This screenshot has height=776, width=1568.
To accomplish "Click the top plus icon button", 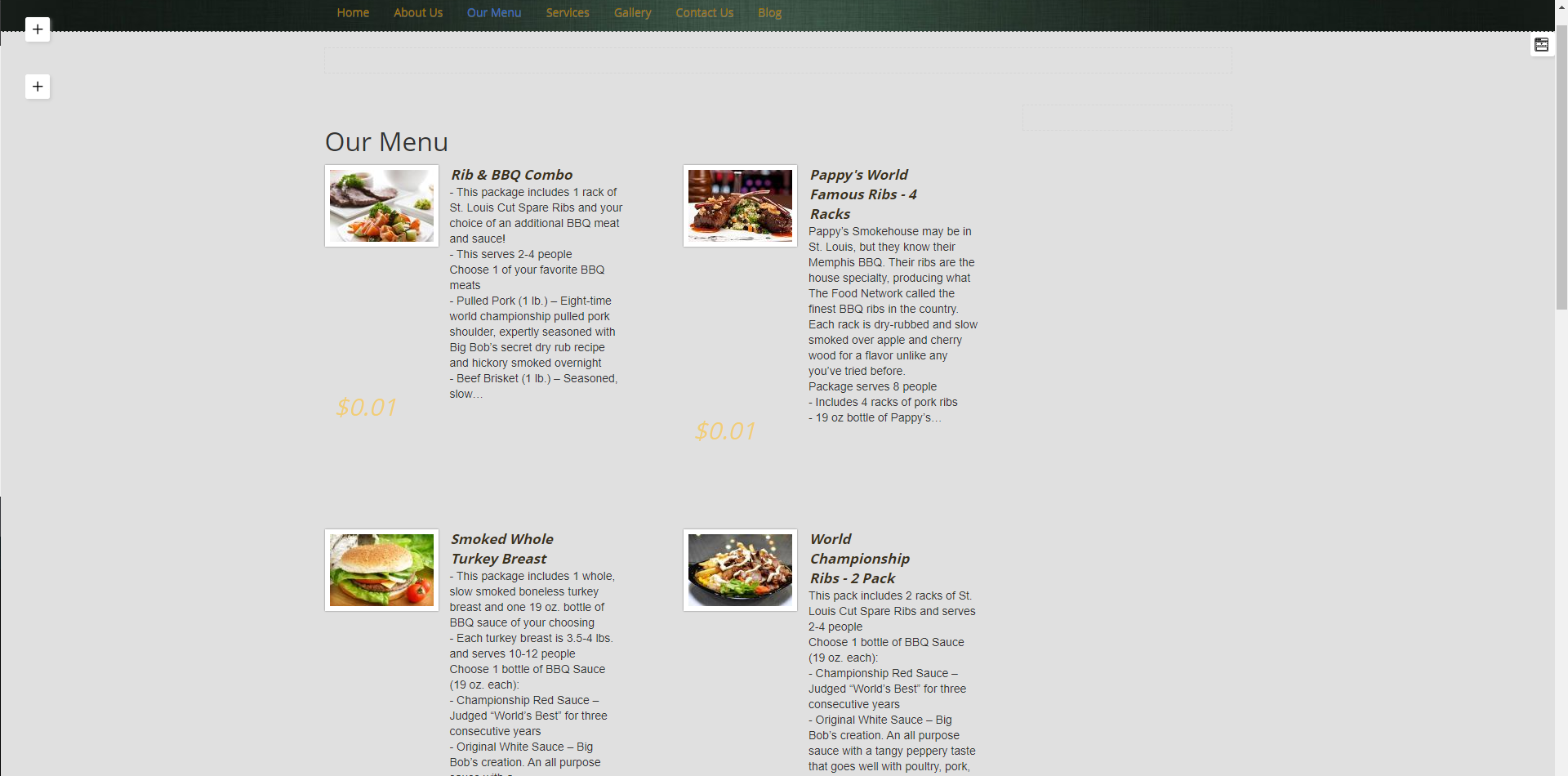I will tap(38, 29).
